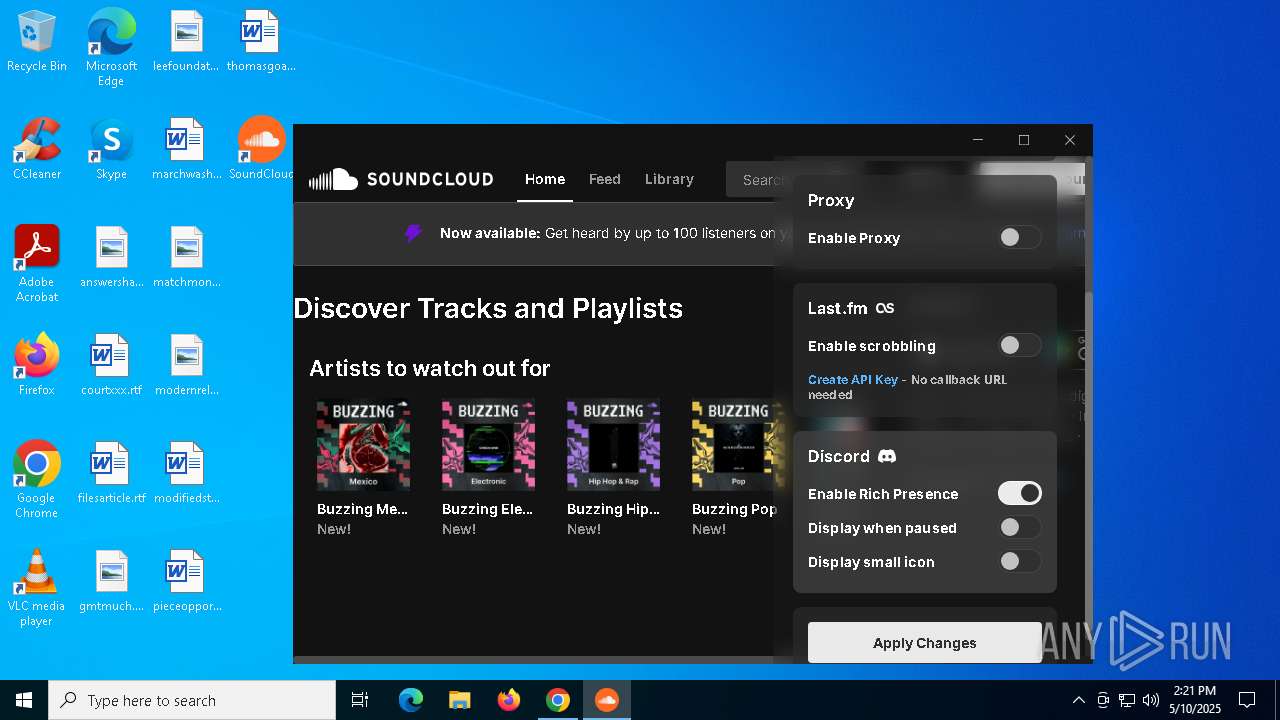Select the gmtmuch... image file on desktop
The image size is (1280, 720).
click(x=111, y=582)
